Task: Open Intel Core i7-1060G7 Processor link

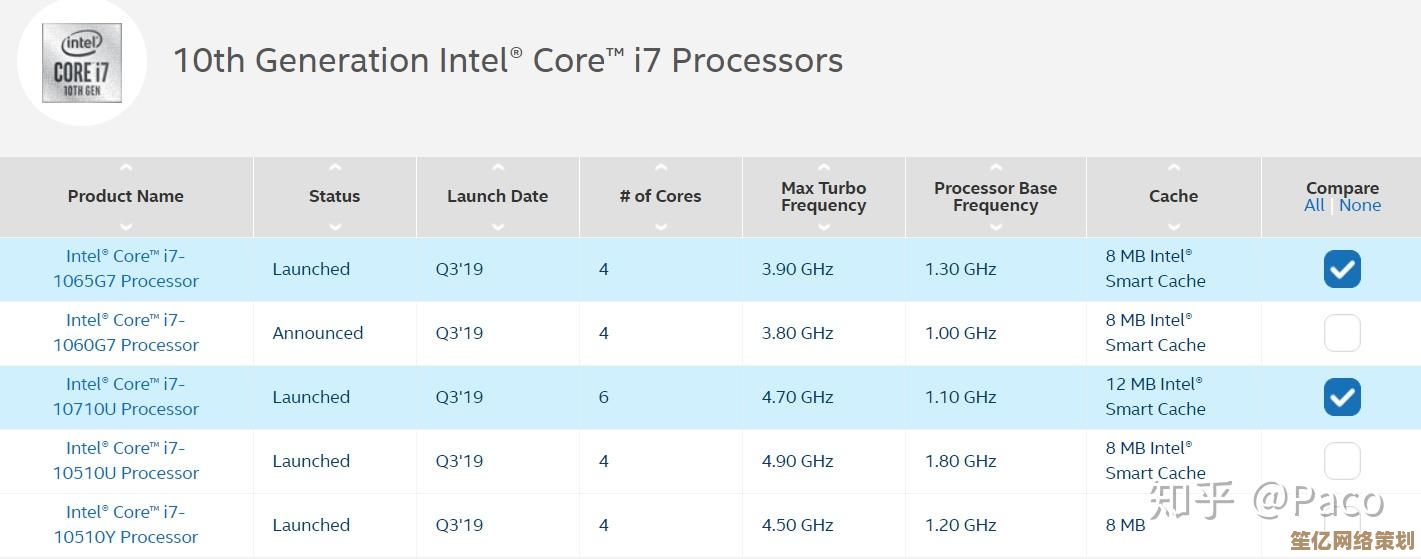Action: coord(126,333)
